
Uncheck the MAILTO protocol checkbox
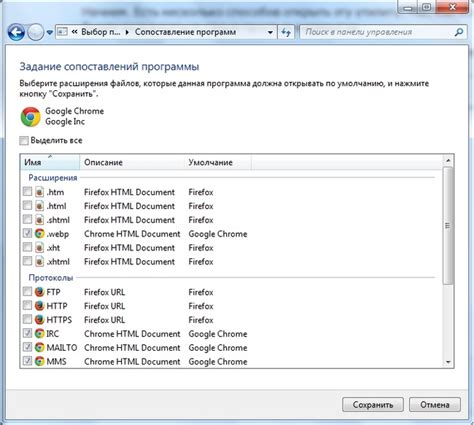pos(27,347)
